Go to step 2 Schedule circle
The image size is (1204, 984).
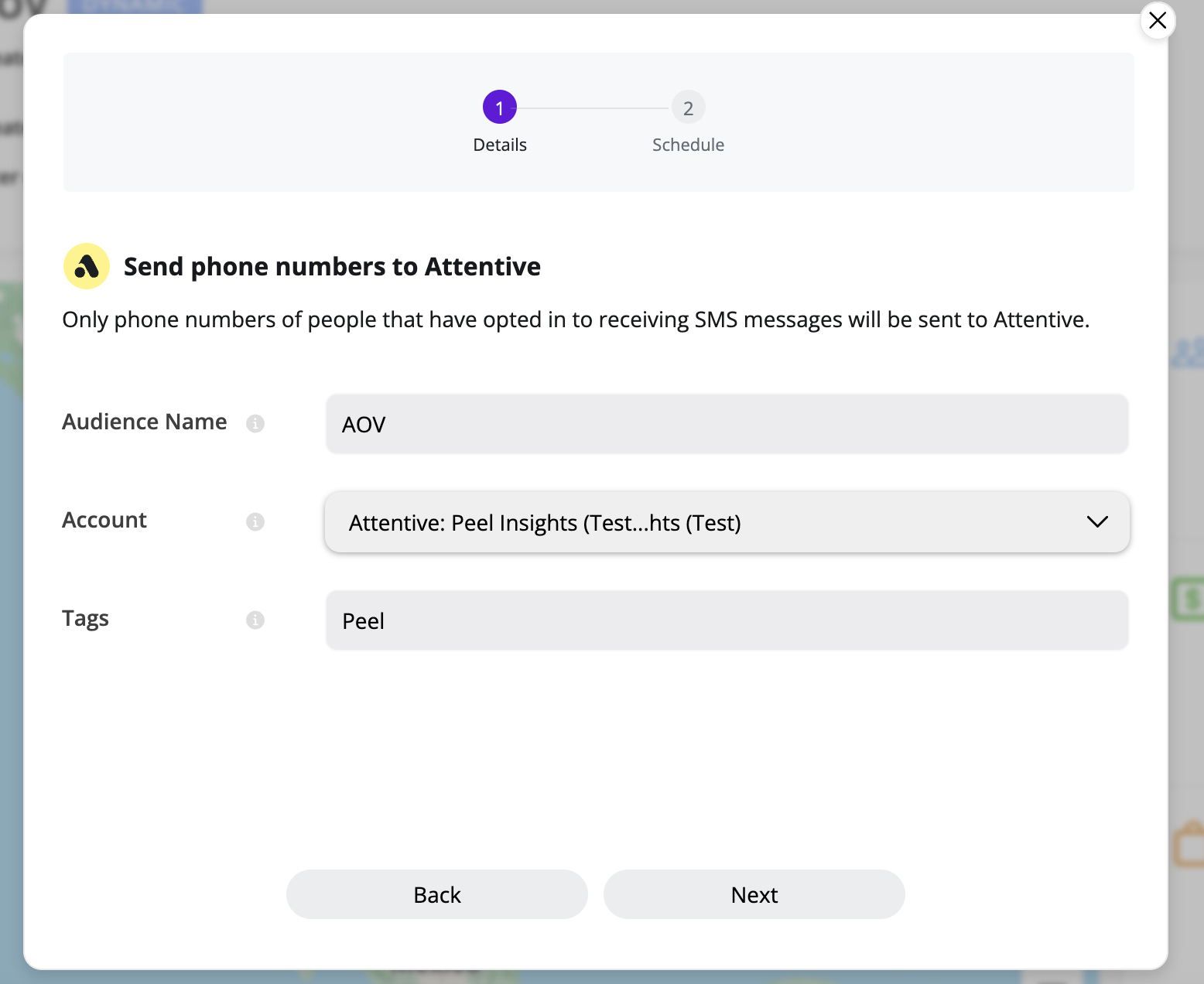pos(688,108)
